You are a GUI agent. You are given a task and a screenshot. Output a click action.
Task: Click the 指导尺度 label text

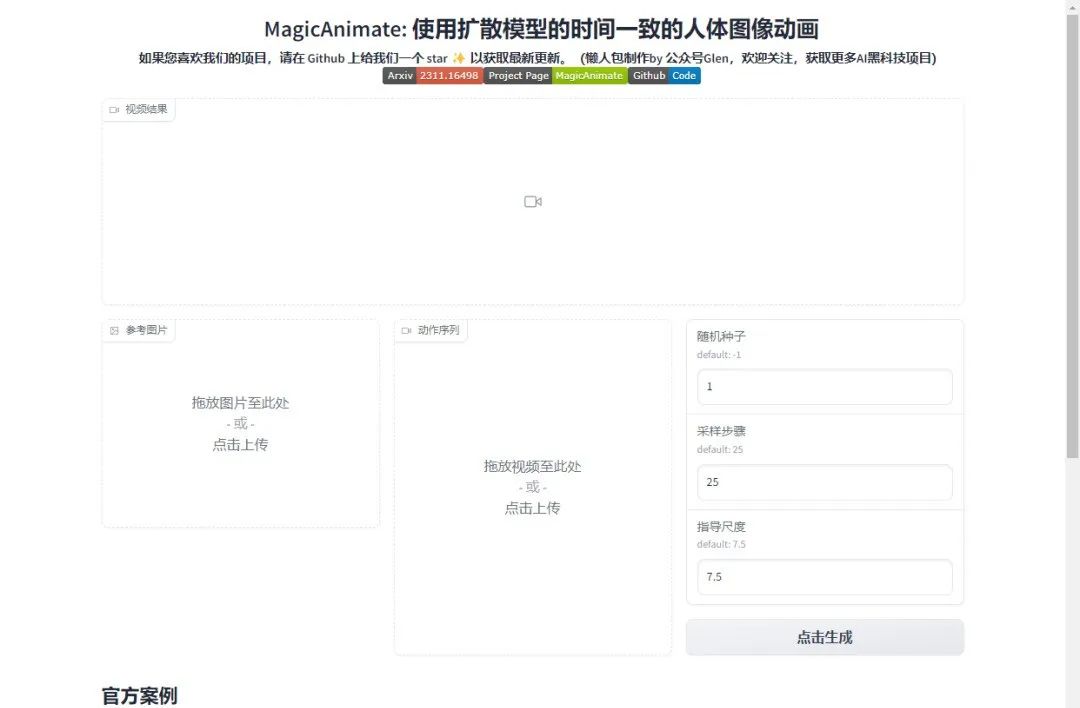(x=721, y=527)
